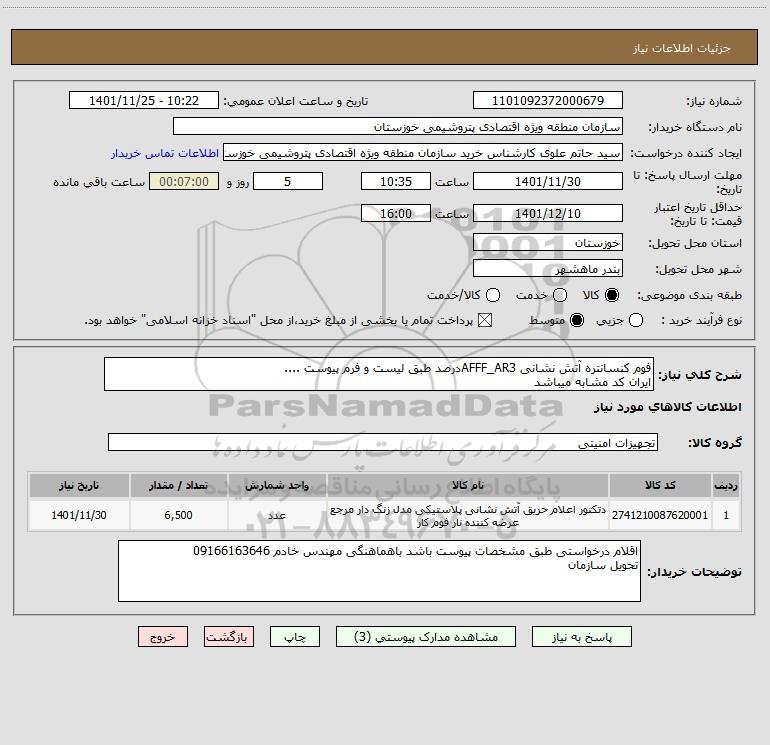Click the buyer notes text area
This screenshot has height=745, width=770.
point(379,571)
